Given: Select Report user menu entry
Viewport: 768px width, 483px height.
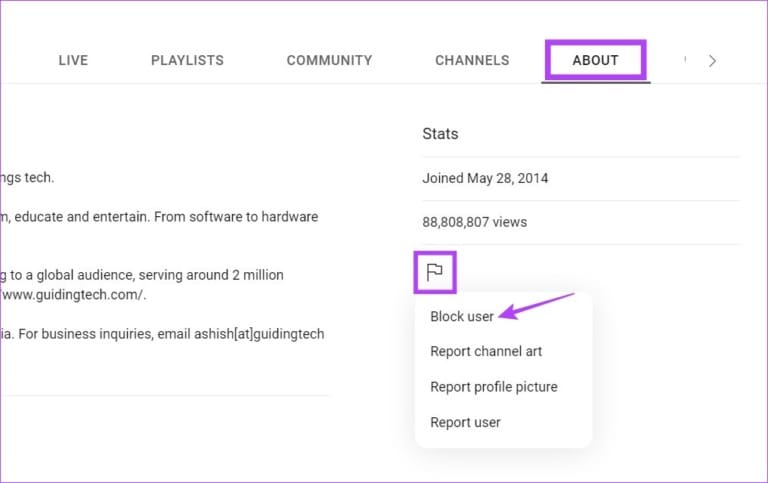Looking at the screenshot, I should click(x=465, y=422).
